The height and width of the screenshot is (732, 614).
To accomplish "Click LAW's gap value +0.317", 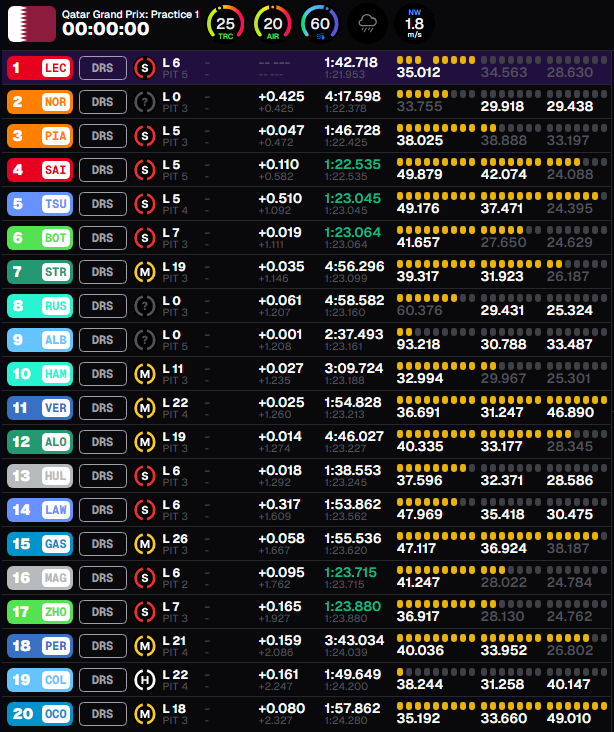I will click(x=279, y=505).
